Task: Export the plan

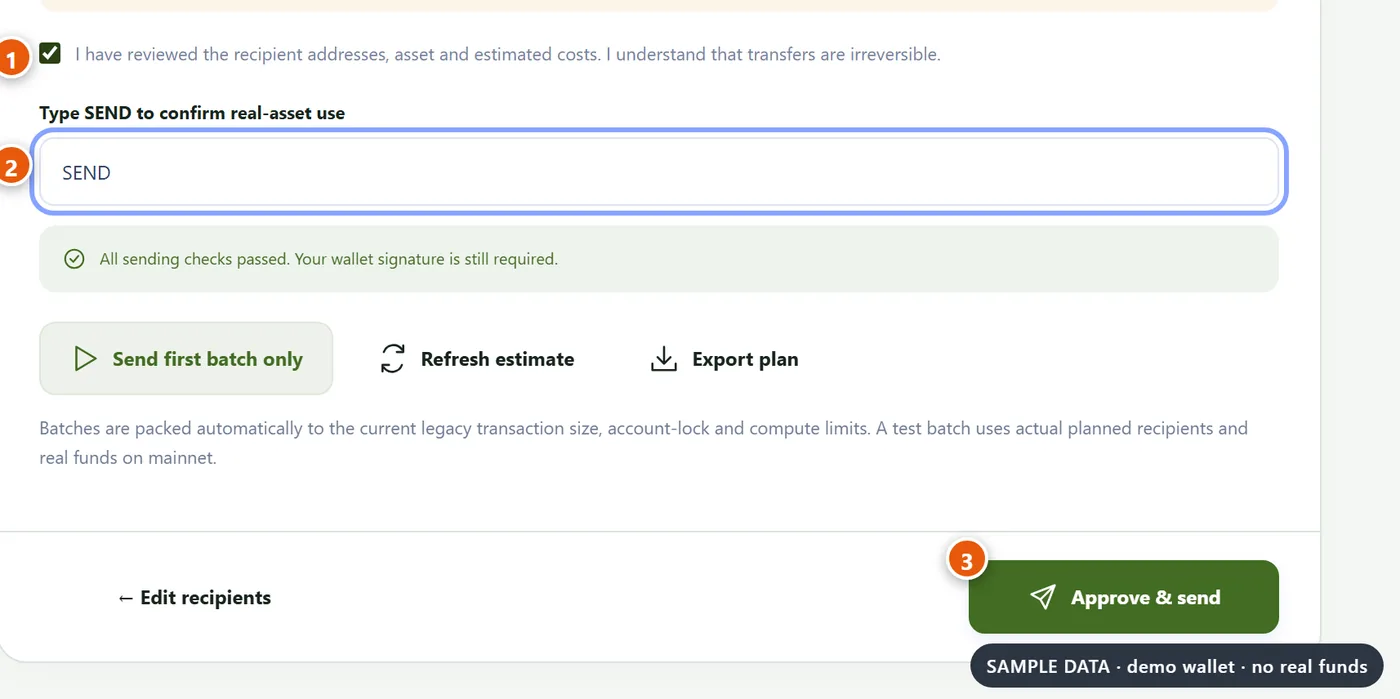Action: click(724, 359)
